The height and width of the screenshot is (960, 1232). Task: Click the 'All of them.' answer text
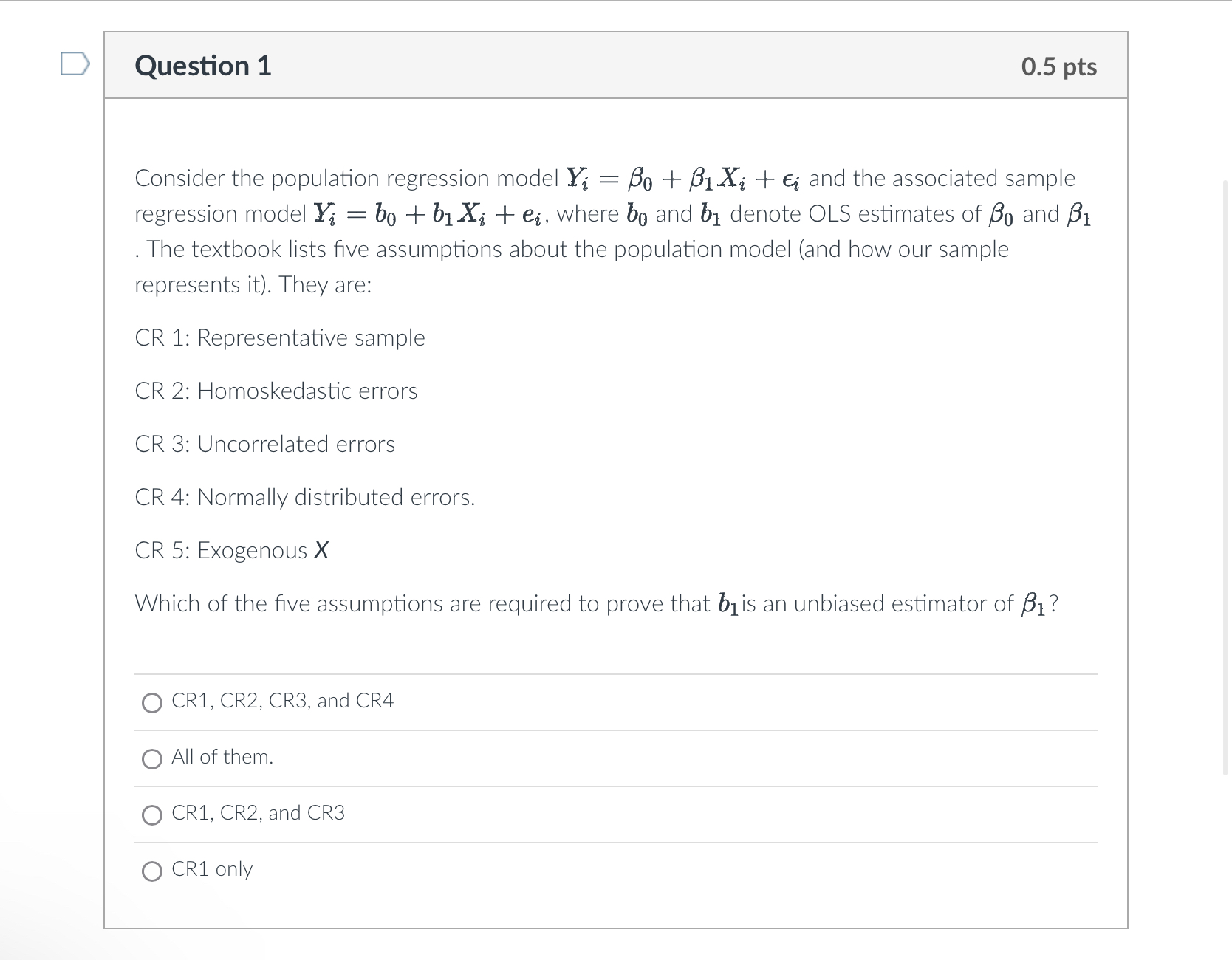(222, 757)
